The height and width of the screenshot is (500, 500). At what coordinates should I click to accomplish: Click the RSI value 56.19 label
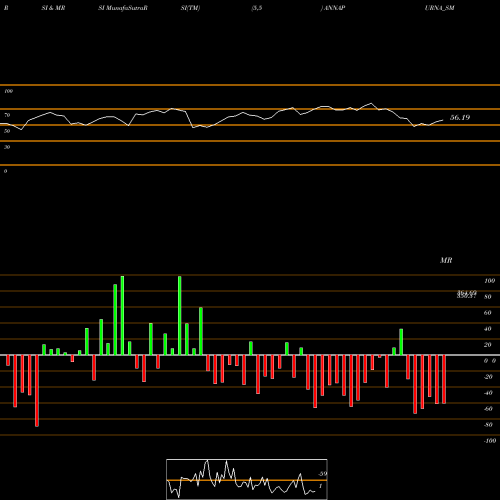[x=460, y=117]
